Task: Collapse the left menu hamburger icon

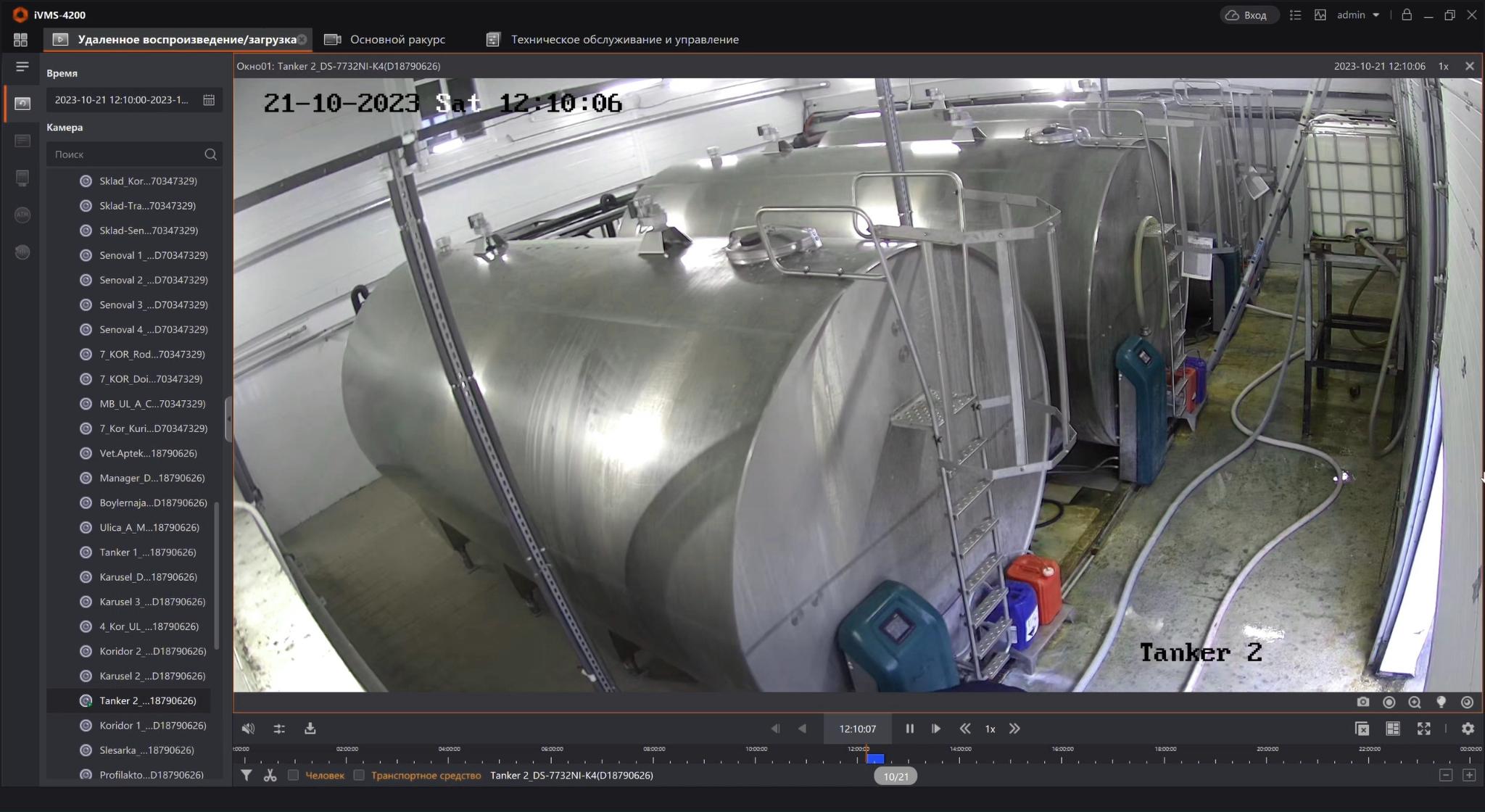Action: pyautogui.click(x=22, y=67)
